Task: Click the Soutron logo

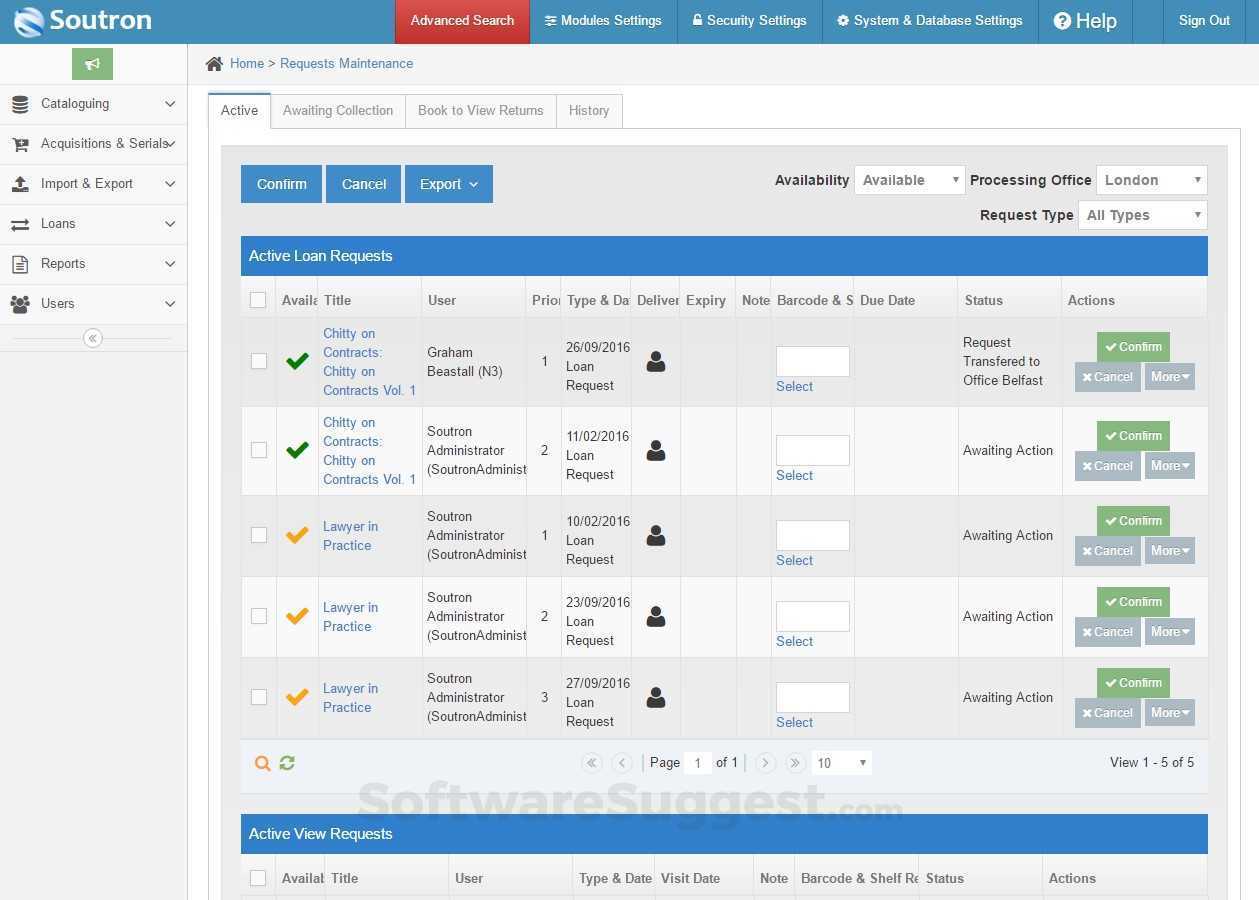Action: (x=83, y=20)
